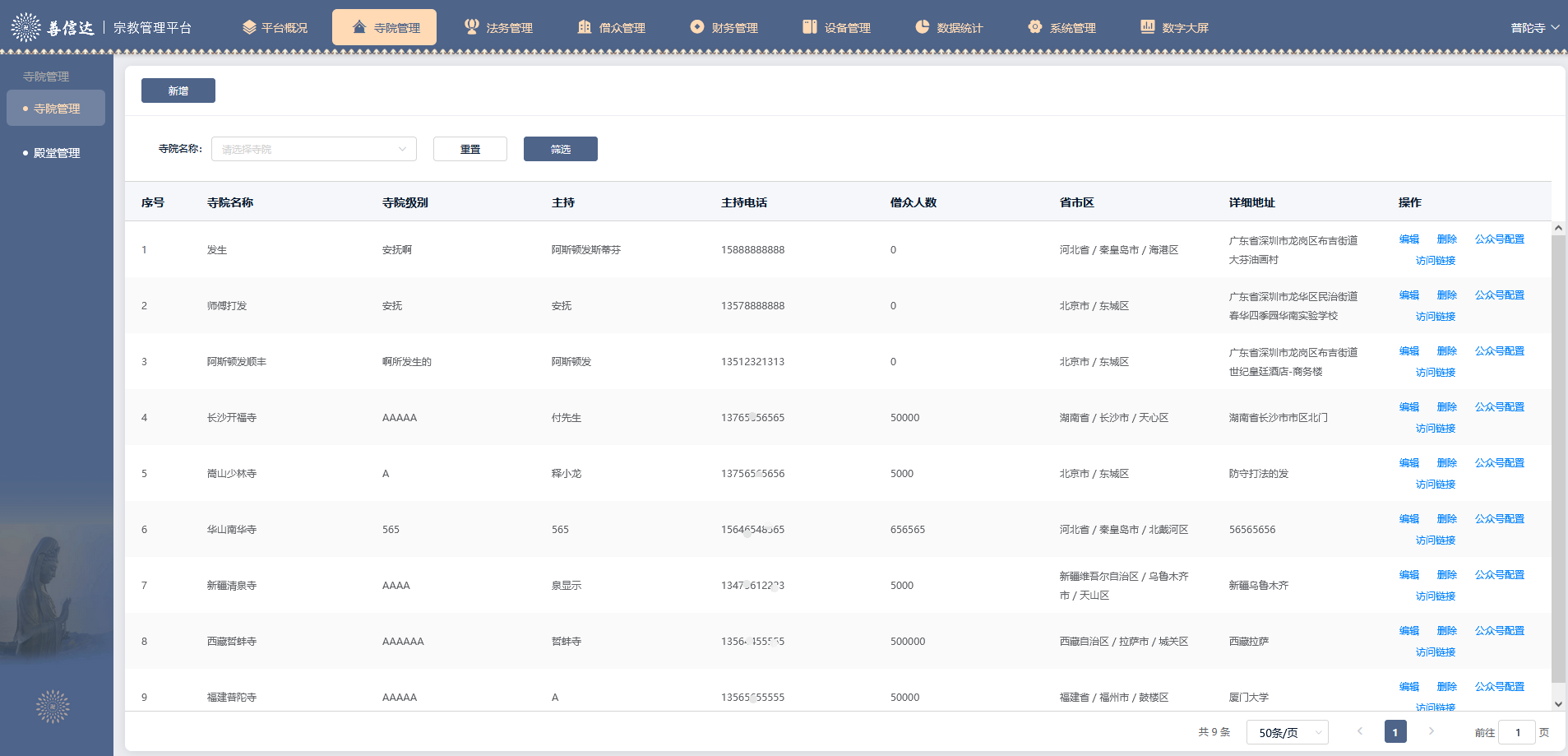
Task: Click the 财务管理 nav icon
Action: (697, 27)
